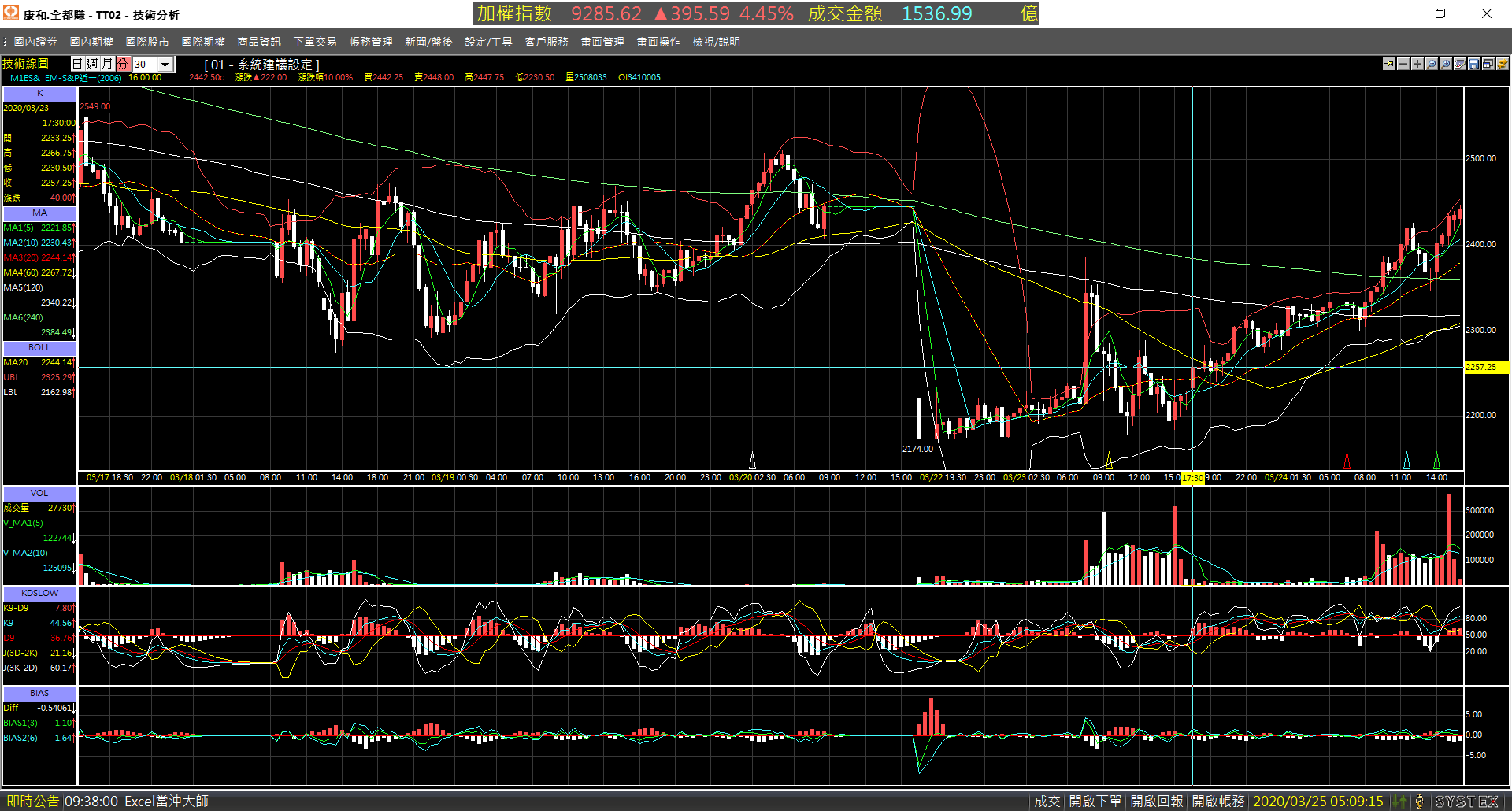
Task: Click the MA1(5) 2221.85 value row
Action: [39, 228]
